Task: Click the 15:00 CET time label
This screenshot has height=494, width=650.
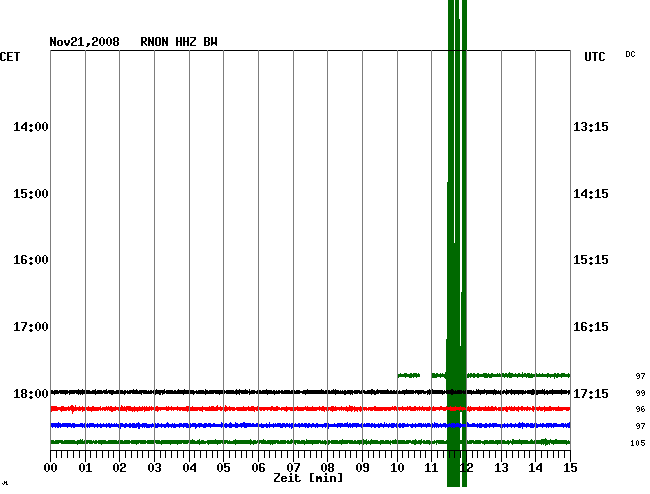Action: pyautogui.click(x=31, y=194)
